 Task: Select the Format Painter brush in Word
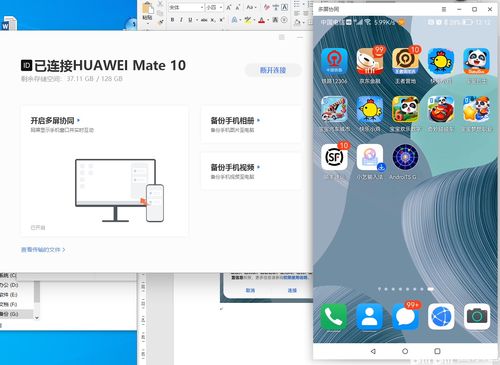click(161, 22)
